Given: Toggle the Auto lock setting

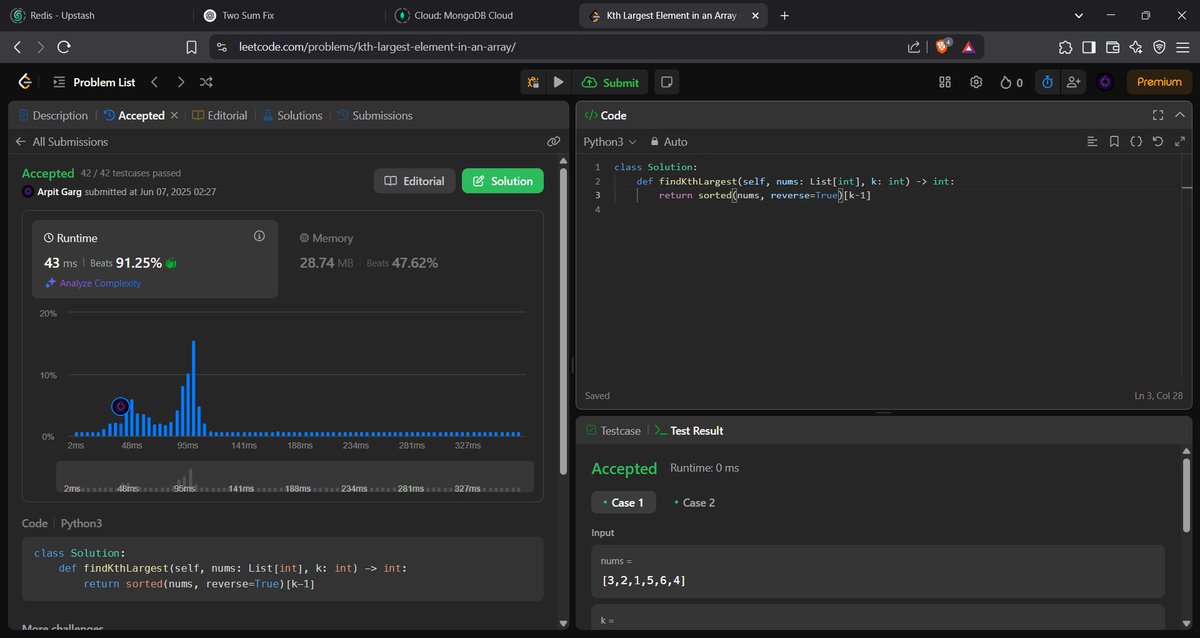Looking at the screenshot, I should point(669,142).
